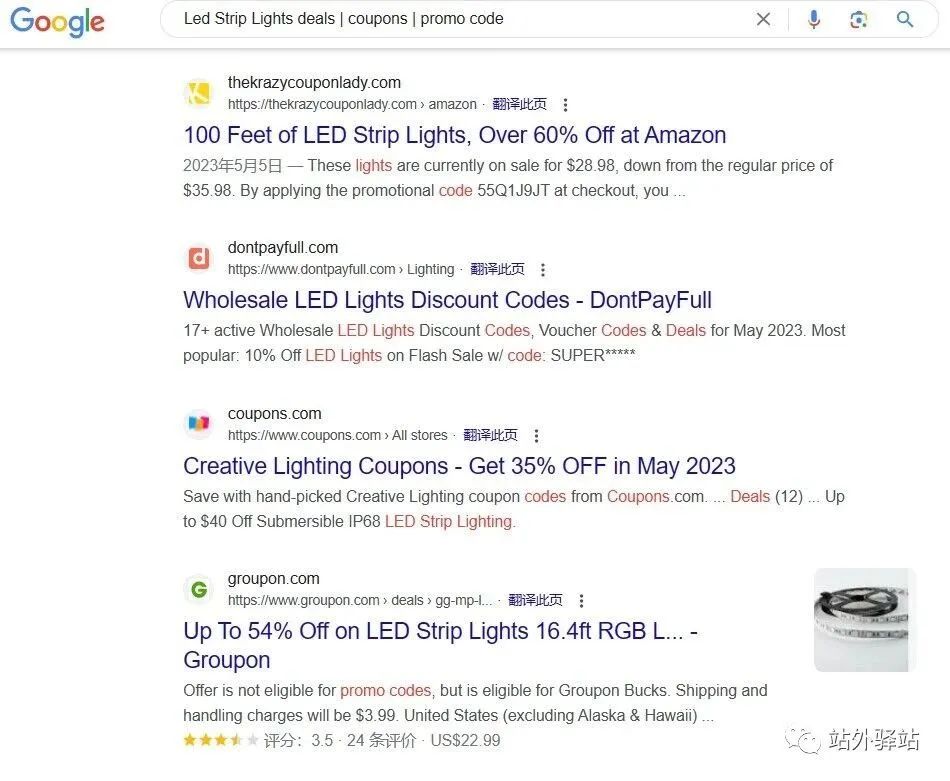The image size is (950, 781).
Task: Open three-dot menu for the groupon result
Action: tap(581, 601)
